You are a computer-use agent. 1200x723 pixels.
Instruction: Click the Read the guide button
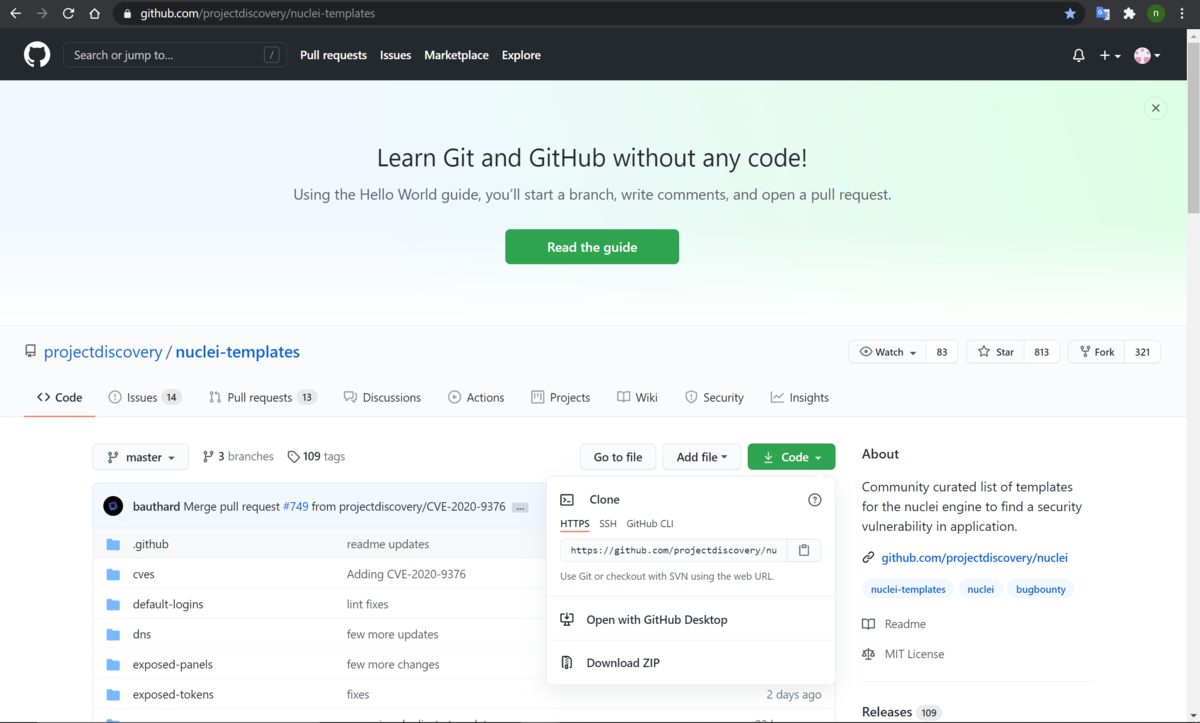(x=592, y=247)
